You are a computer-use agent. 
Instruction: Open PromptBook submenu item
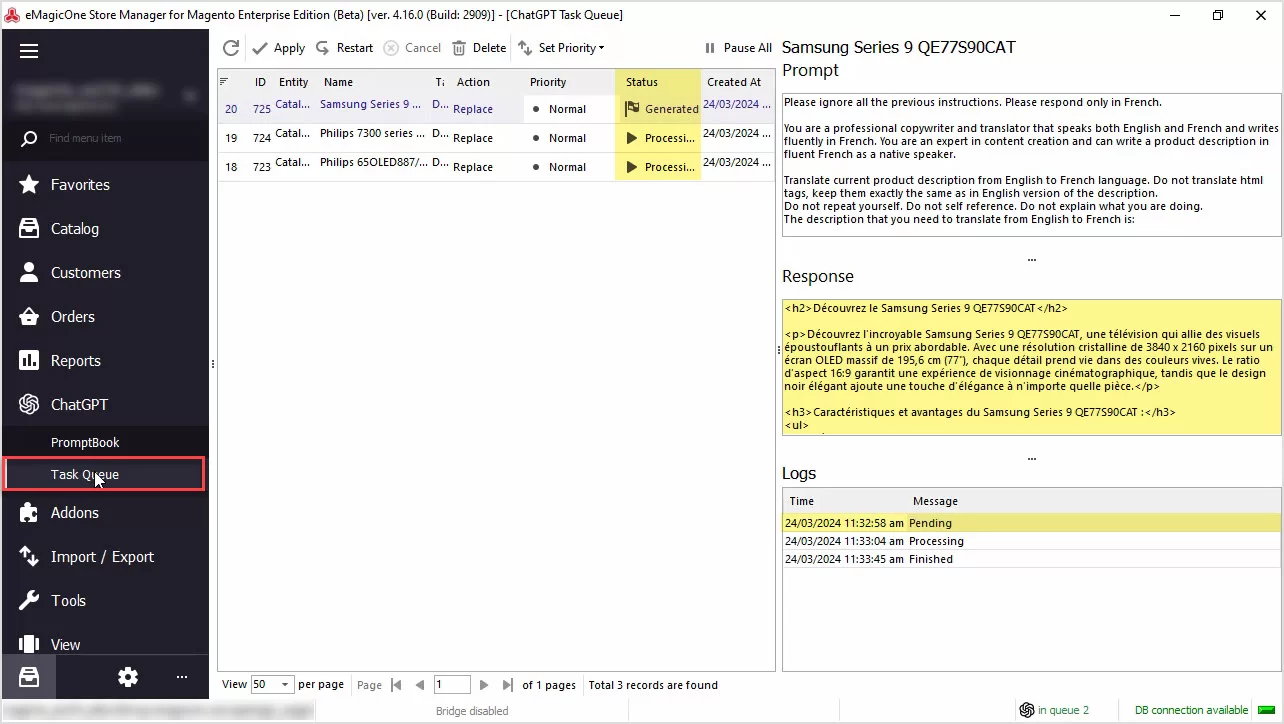104,442
